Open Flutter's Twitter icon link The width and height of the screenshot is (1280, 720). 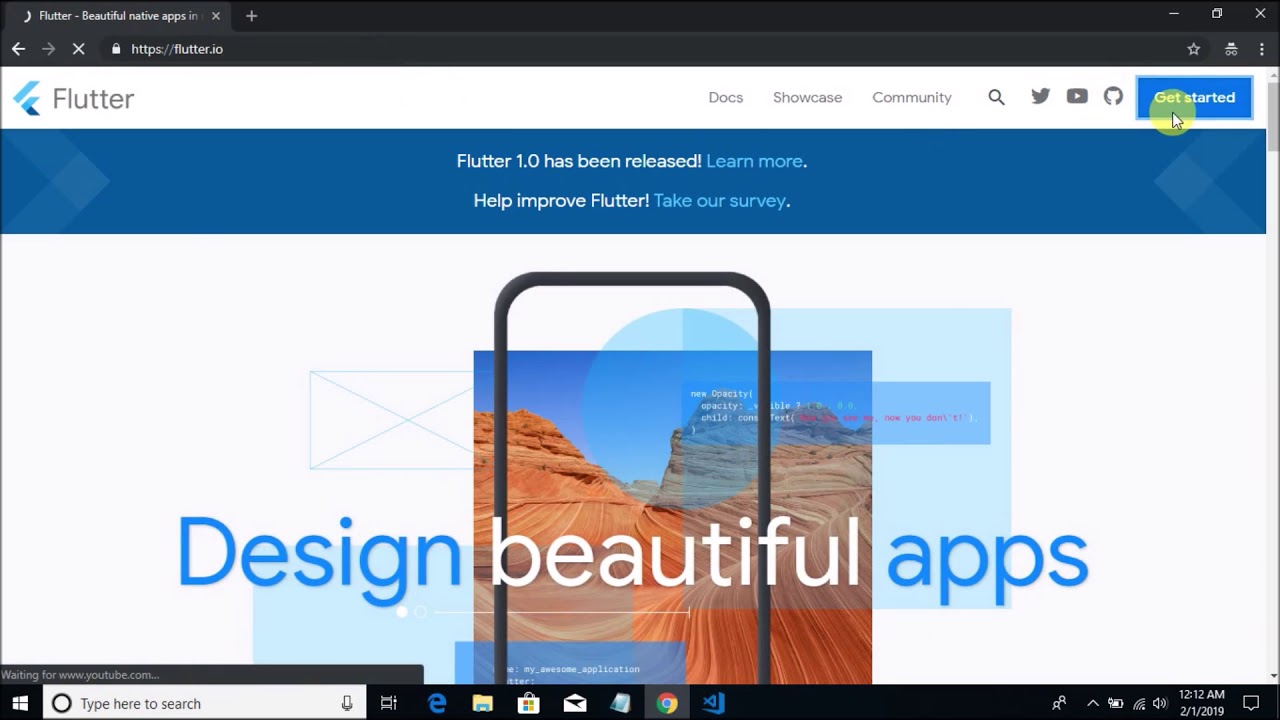click(x=1040, y=96)
